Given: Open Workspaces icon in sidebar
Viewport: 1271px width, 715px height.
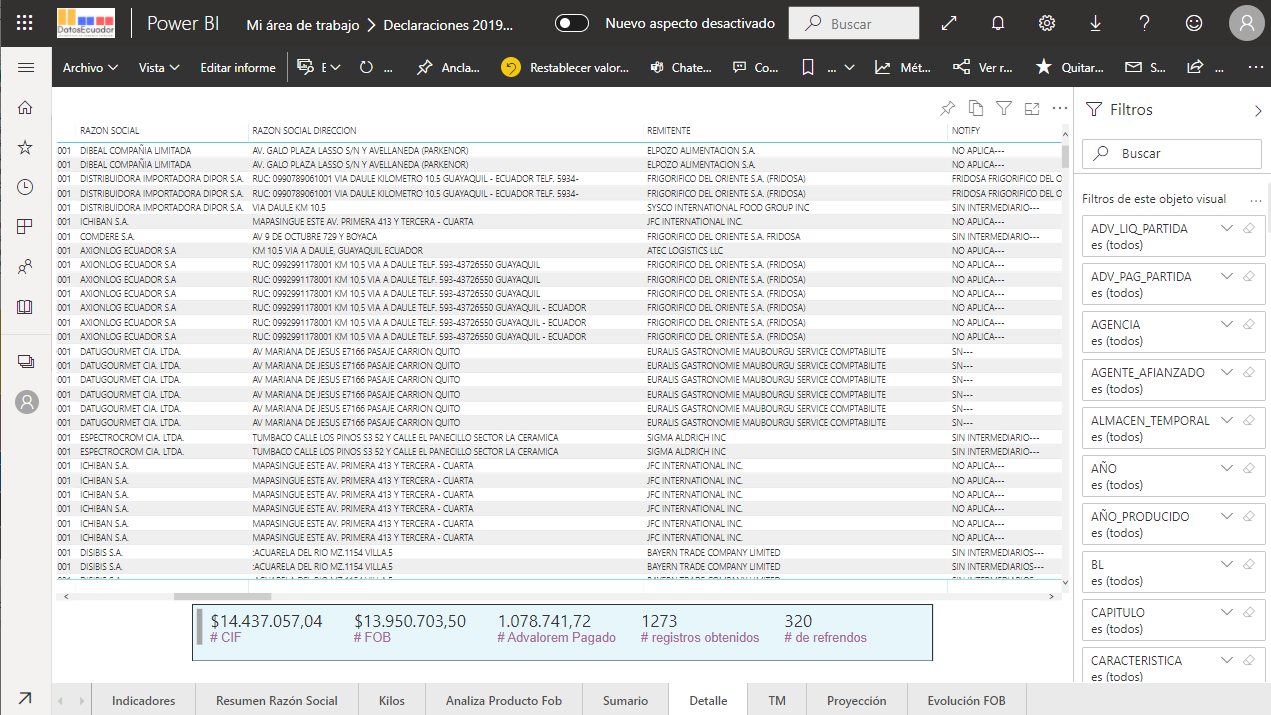Looking at the screenshot, I should coord(26,361).
